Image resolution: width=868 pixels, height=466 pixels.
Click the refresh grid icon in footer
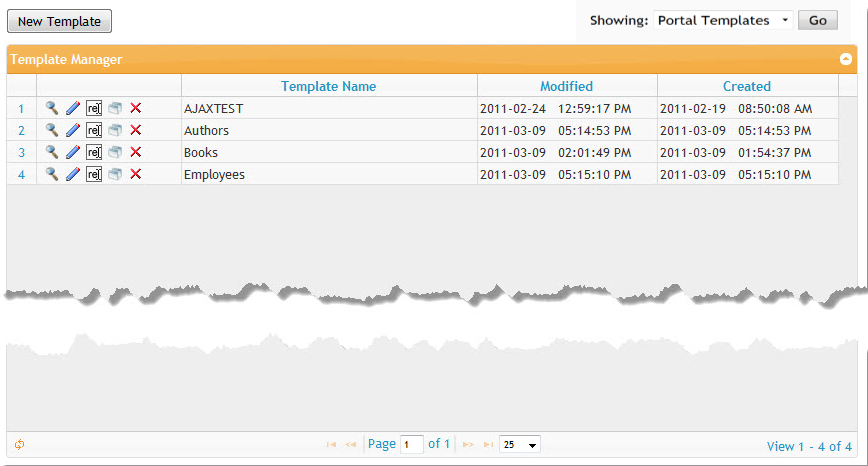point(19,445)
